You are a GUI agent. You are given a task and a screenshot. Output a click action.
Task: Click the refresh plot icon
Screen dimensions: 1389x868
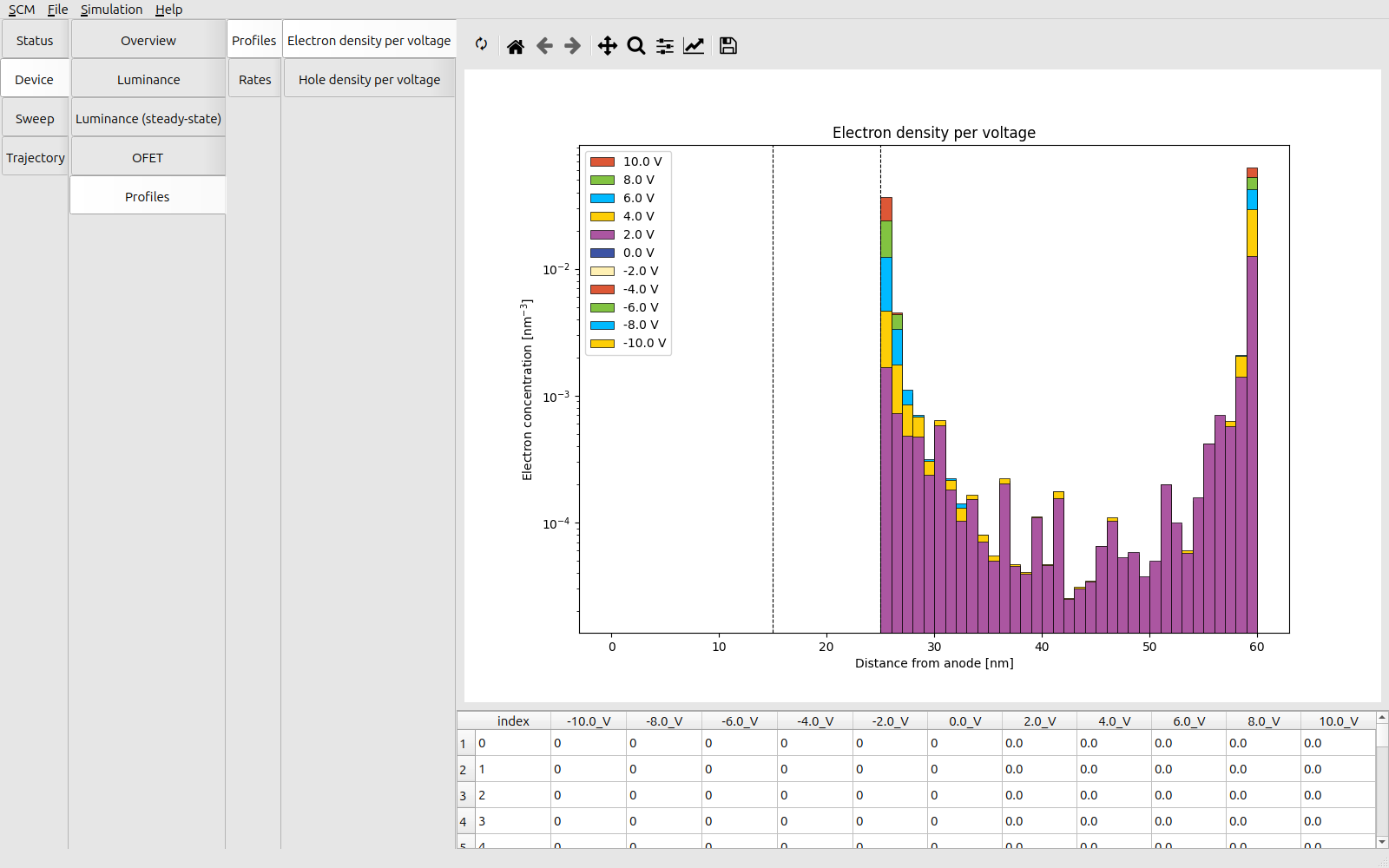coord(481,45)
